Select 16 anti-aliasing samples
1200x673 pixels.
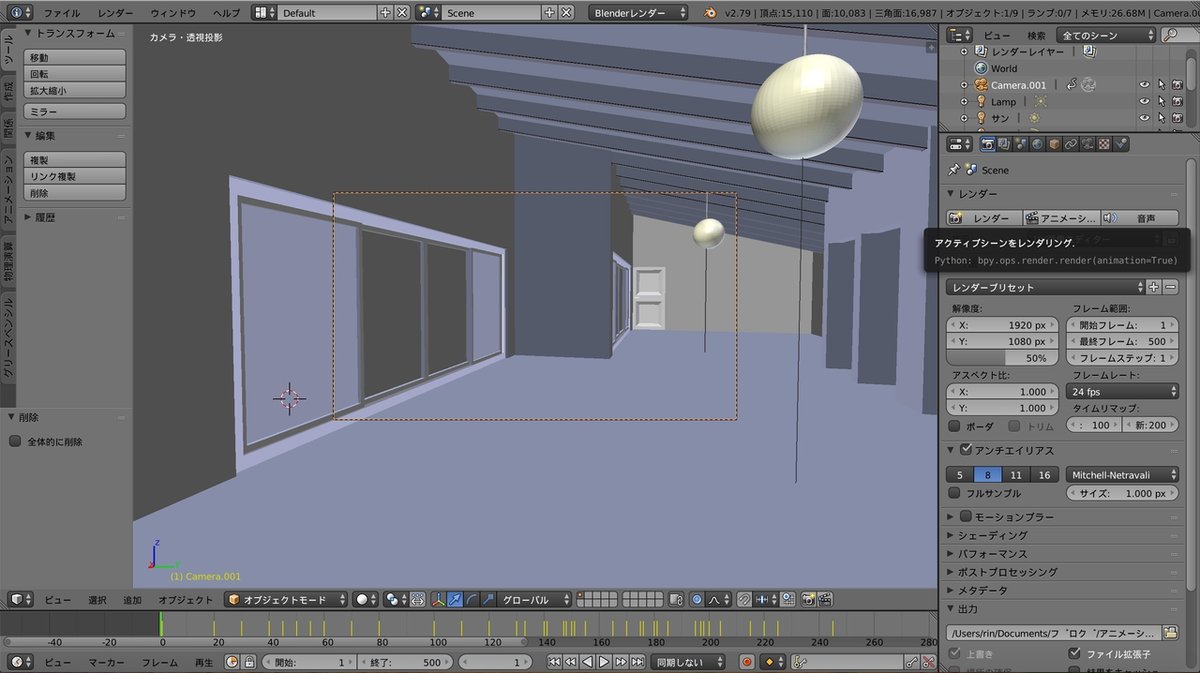(x=1045, y=475)
